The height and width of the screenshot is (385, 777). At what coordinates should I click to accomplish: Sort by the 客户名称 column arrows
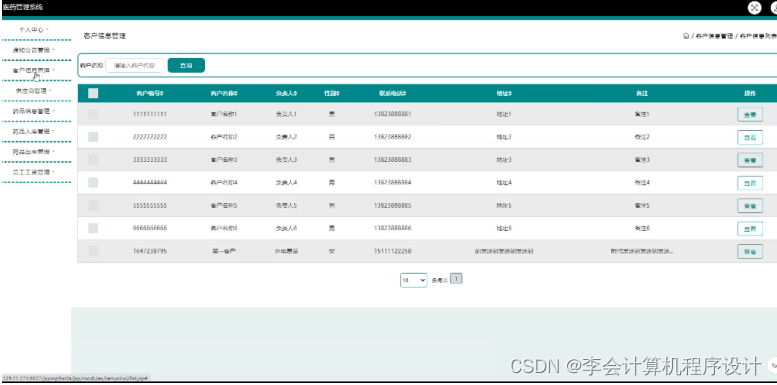click(236, 94)
